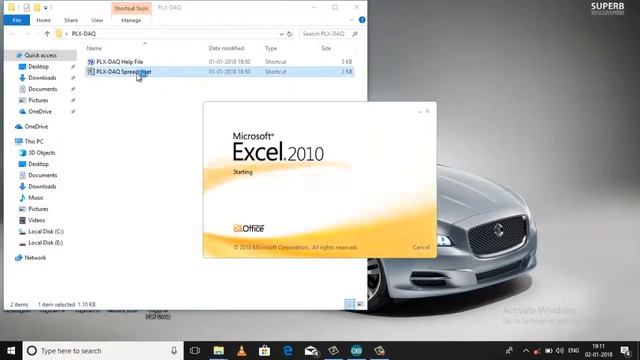Open the Explorer help icon

pos(362,20)
